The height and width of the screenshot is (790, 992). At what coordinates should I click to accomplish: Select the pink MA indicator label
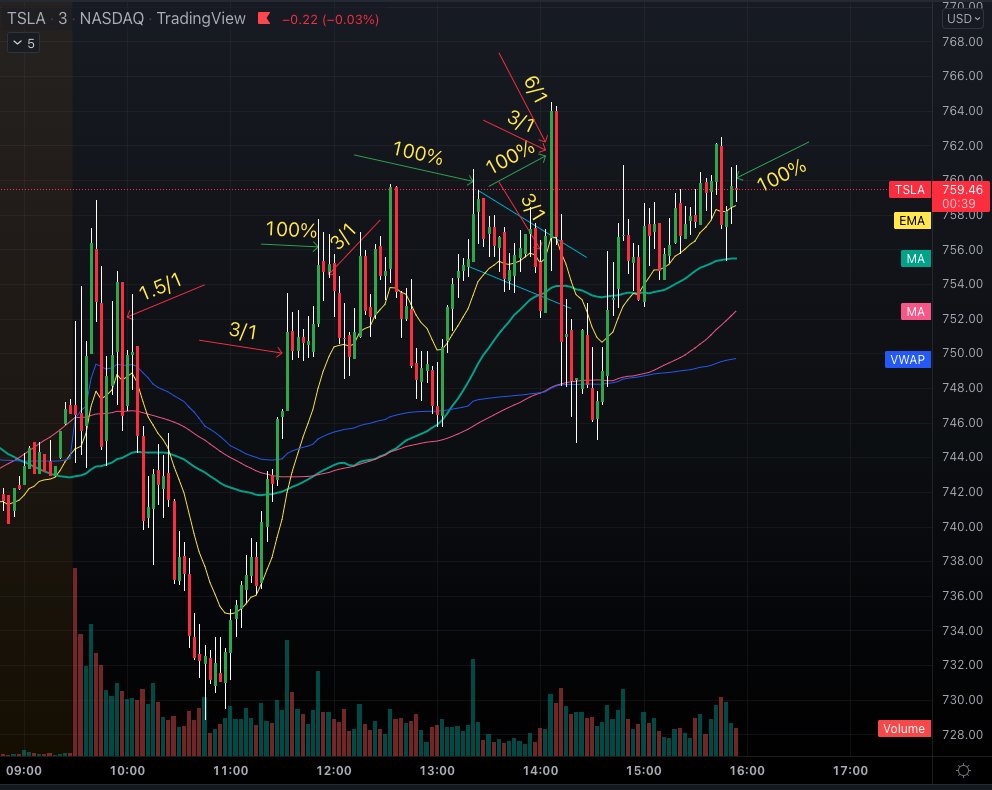coord(915,312)
